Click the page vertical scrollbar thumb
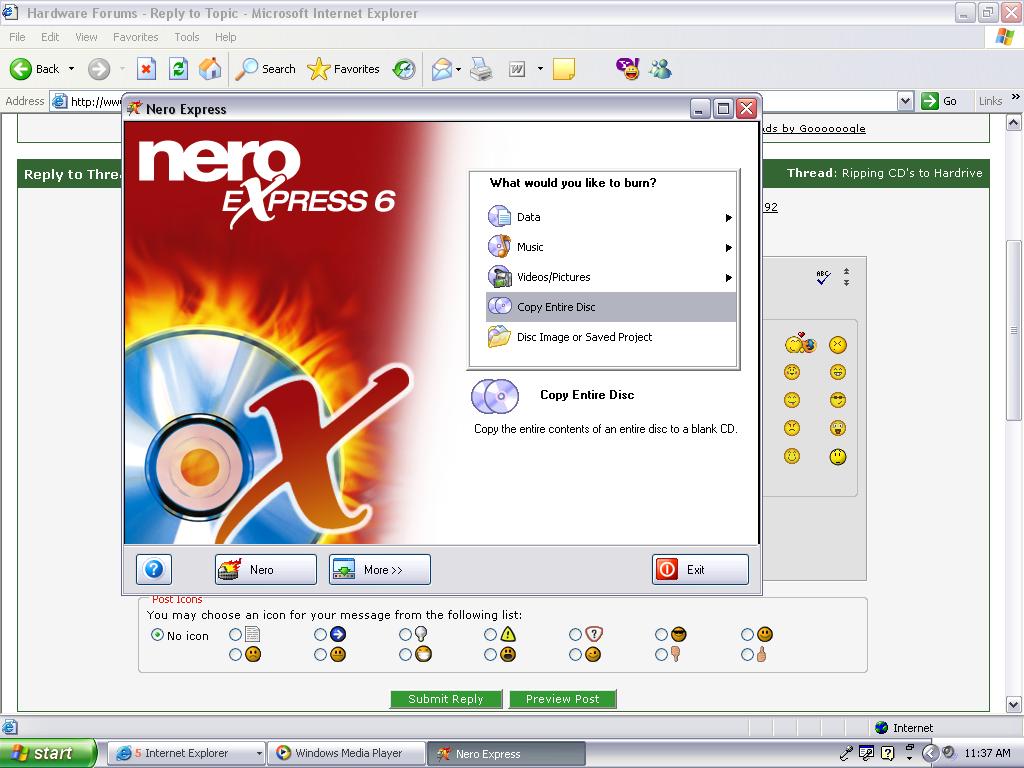This screenshot has width=1024, height=768. pos(1014,331)
